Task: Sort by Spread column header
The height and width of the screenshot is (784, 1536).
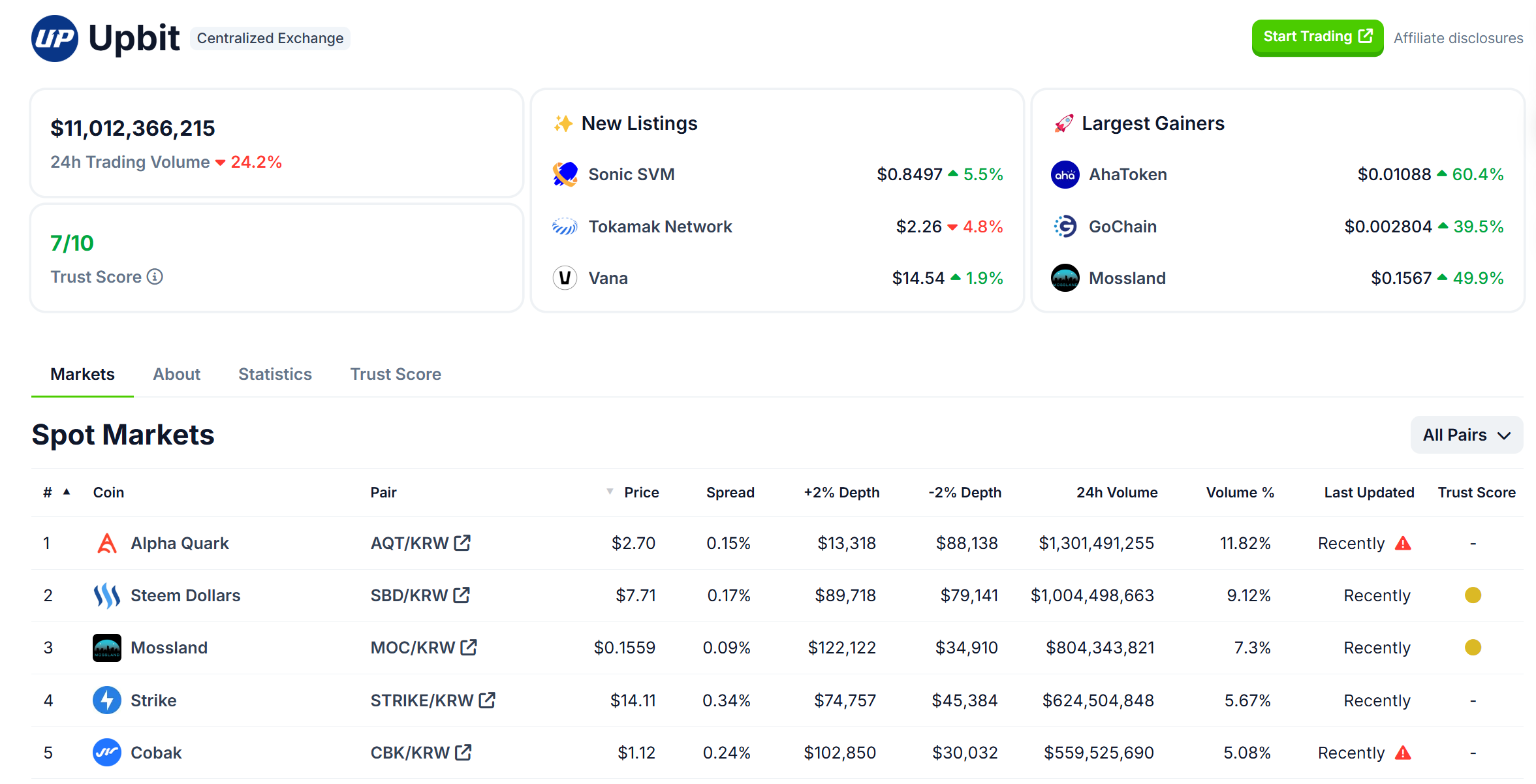Action: pyautogui.click(x=730, y=492)
